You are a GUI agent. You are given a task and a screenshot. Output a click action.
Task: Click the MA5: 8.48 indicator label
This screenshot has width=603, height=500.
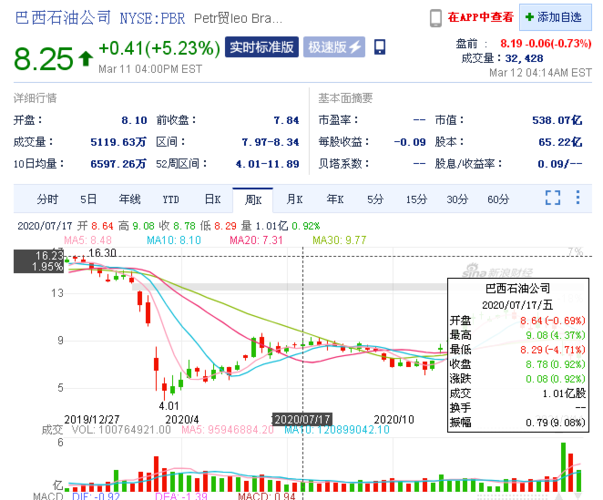[x=88, y=240]
